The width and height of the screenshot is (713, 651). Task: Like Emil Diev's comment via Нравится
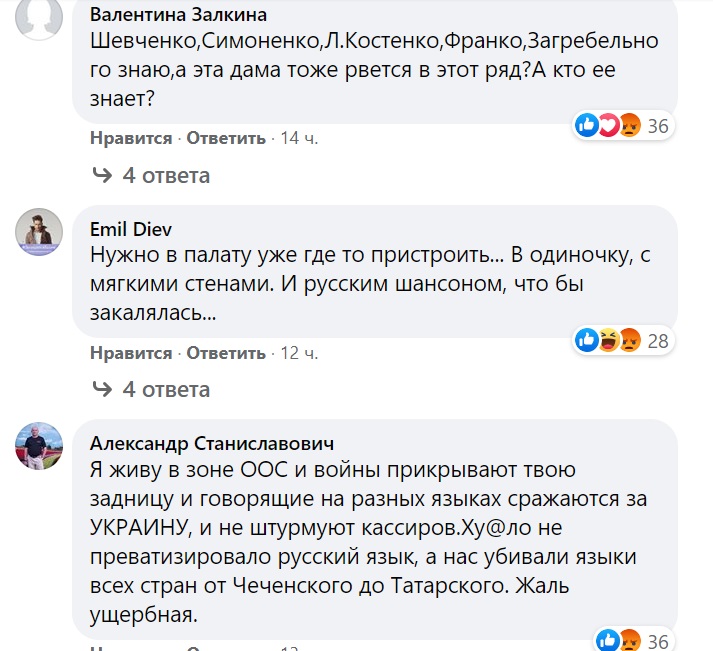pyautogui.click(x=131, y=353)
